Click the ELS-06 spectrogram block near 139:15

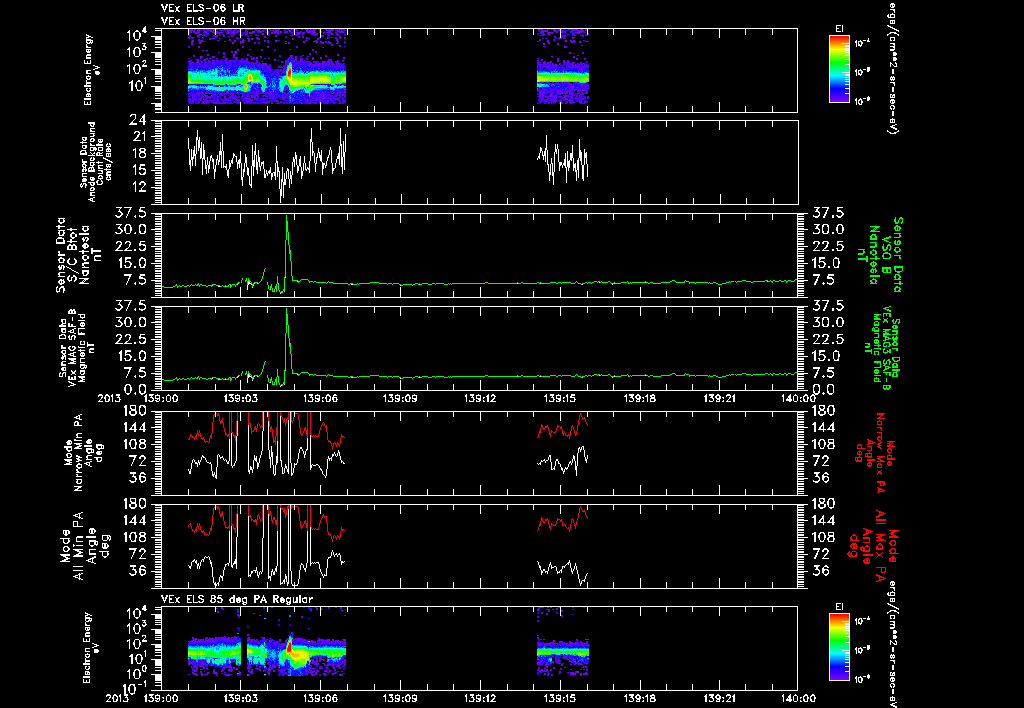pyautogui.click(x=562, y=66)
